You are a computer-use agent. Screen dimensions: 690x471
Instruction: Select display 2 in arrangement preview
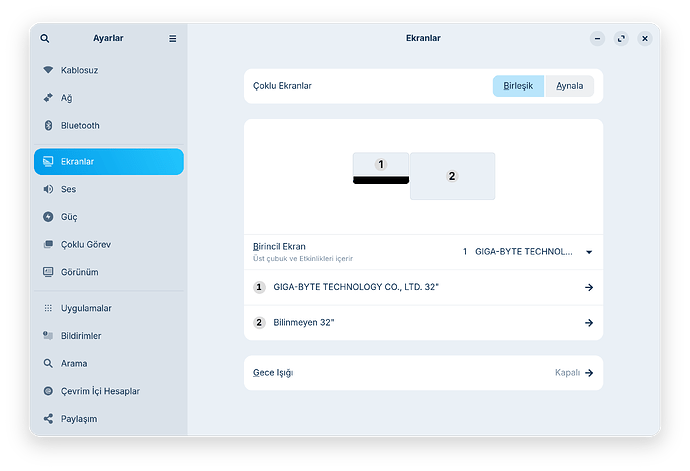pyautogui.click(x=452, y=176)
